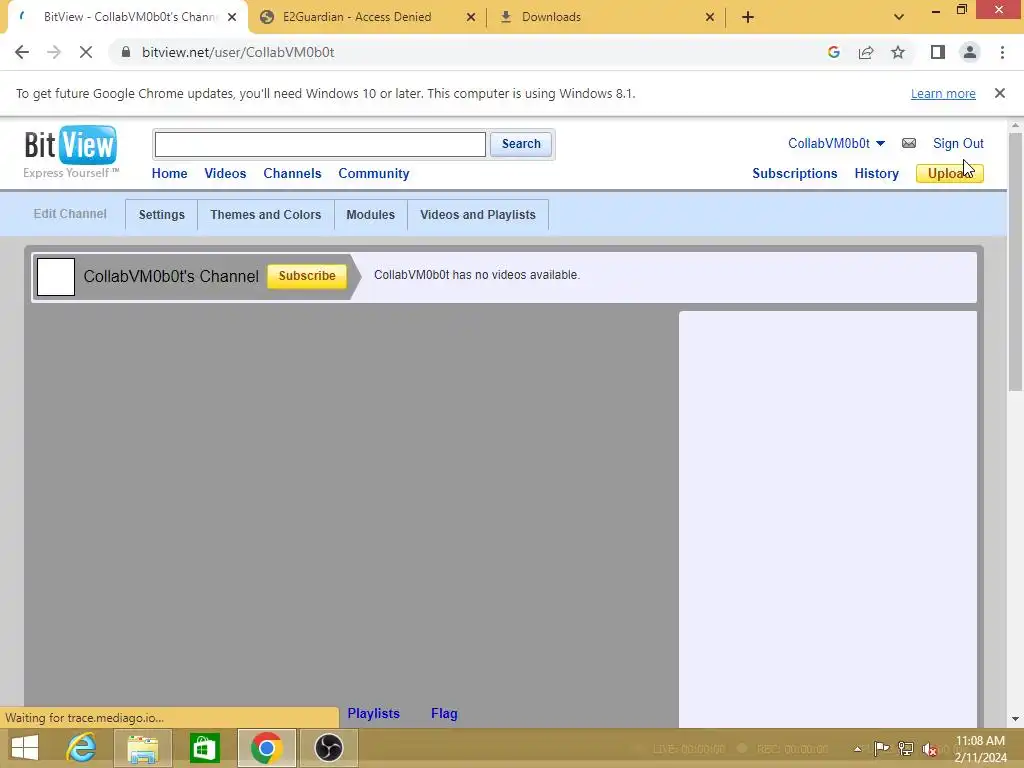Click the CollabVM0b0t's Channel title

[171, 277]
